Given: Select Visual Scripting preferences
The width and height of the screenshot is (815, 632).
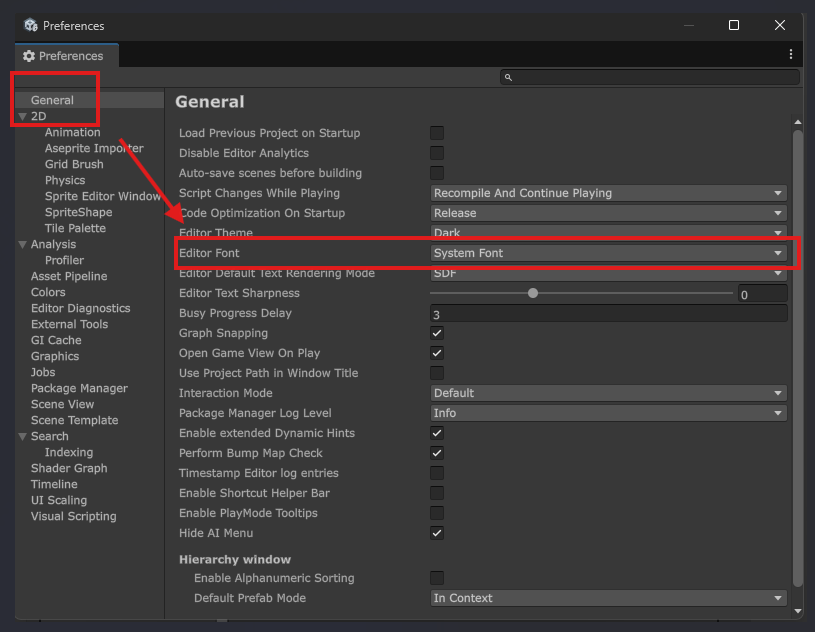Looking at the screenshot, I should click(x=74, y=517).
